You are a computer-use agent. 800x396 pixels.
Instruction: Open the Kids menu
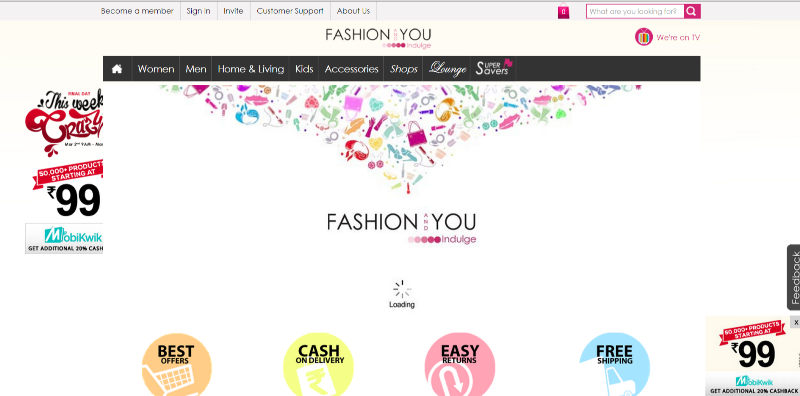[x=304, y=69]
